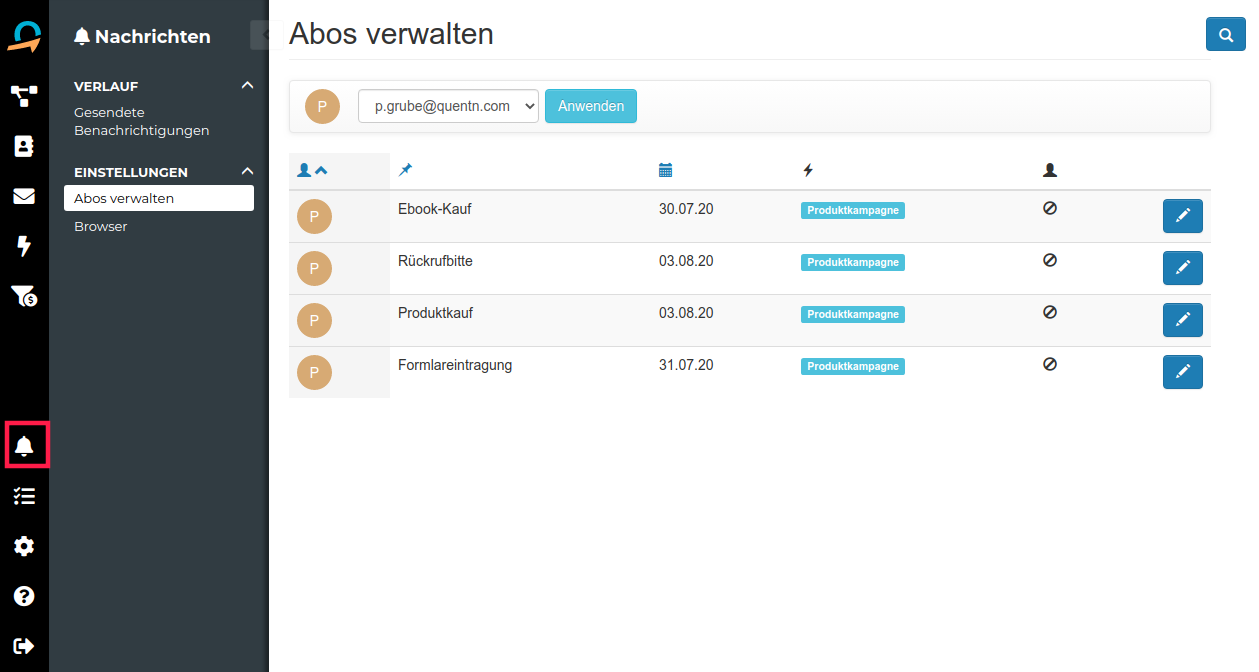
Task: Click the Quentn logo icon
Action: tap(24, 35)
